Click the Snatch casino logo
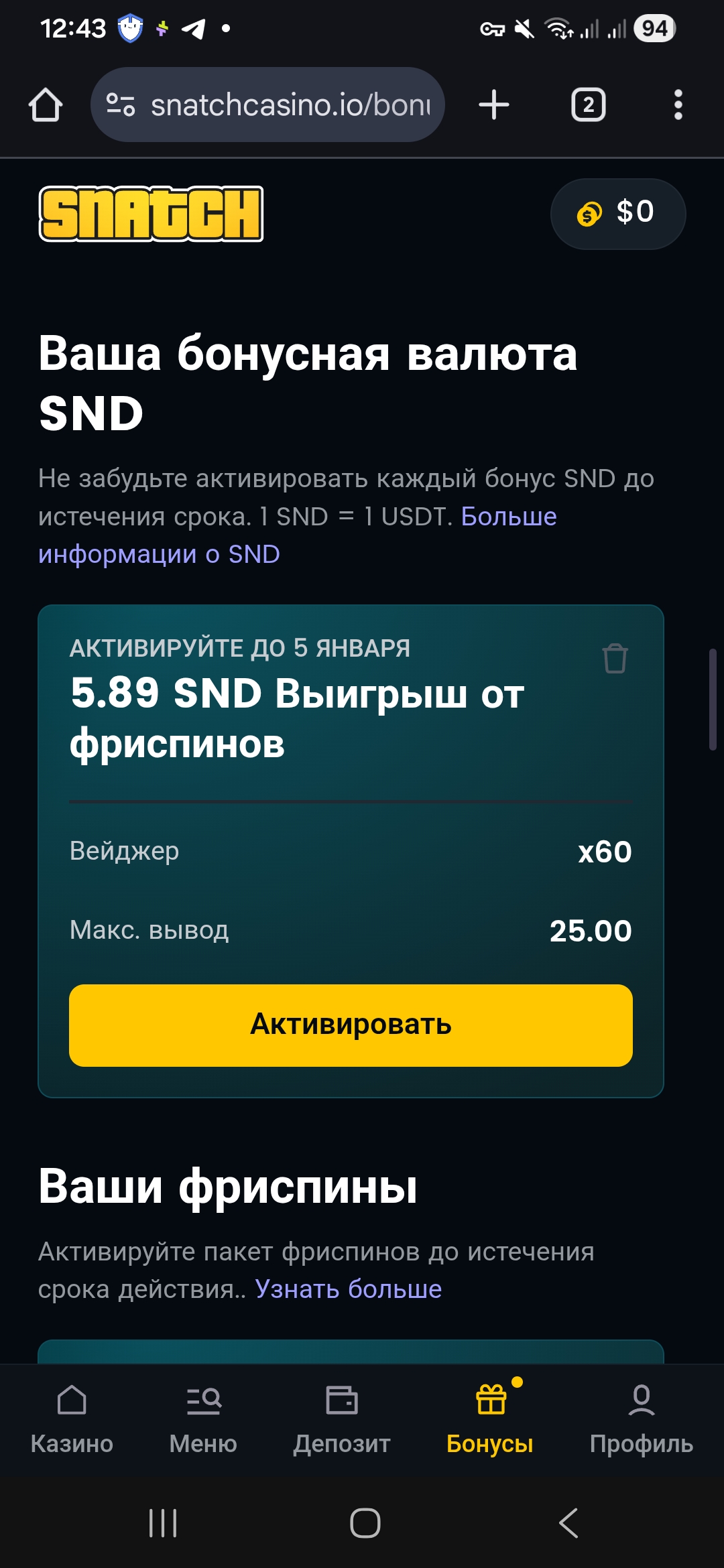 point(152,214)
